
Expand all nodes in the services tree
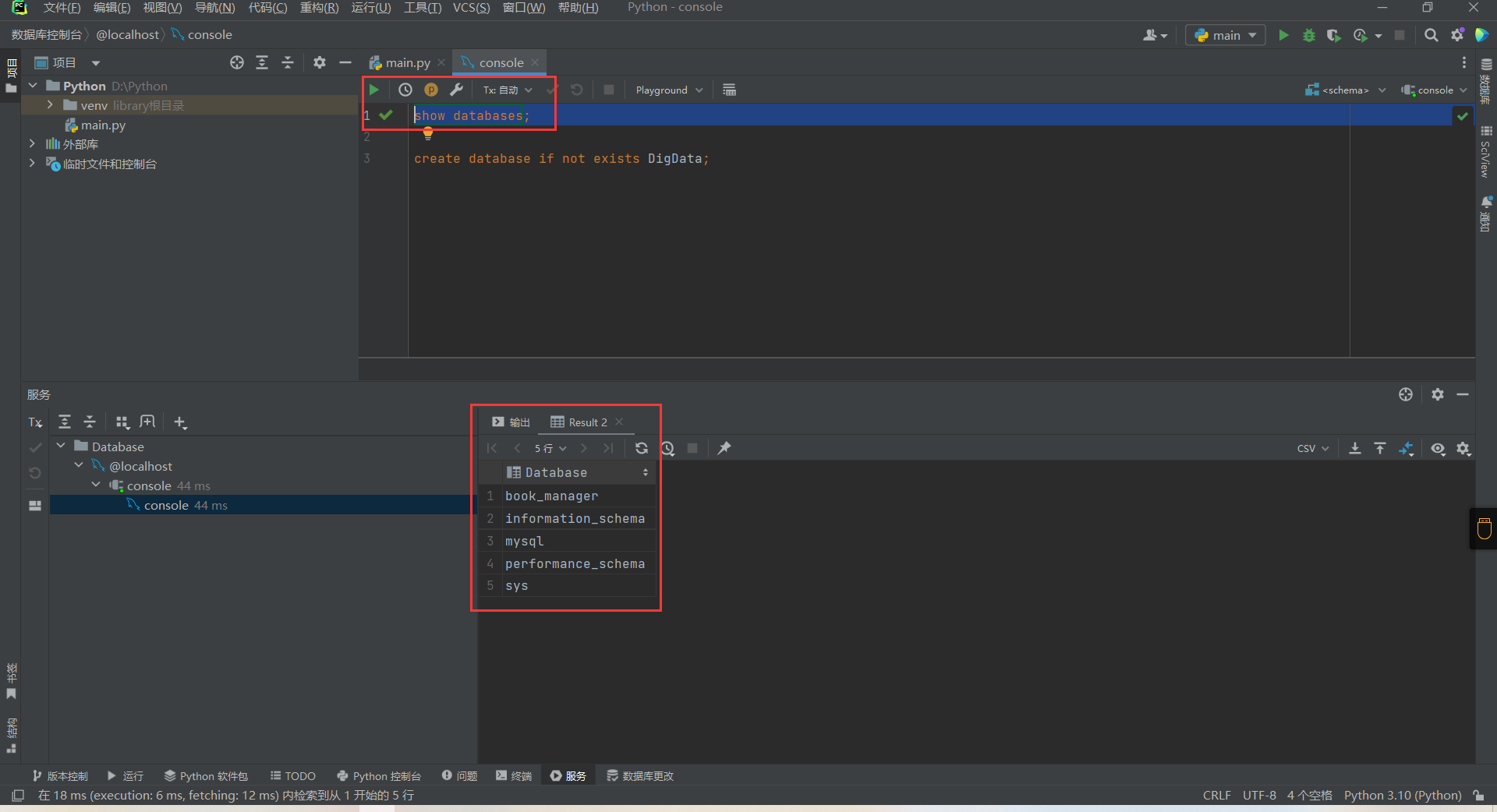(65, 422)
